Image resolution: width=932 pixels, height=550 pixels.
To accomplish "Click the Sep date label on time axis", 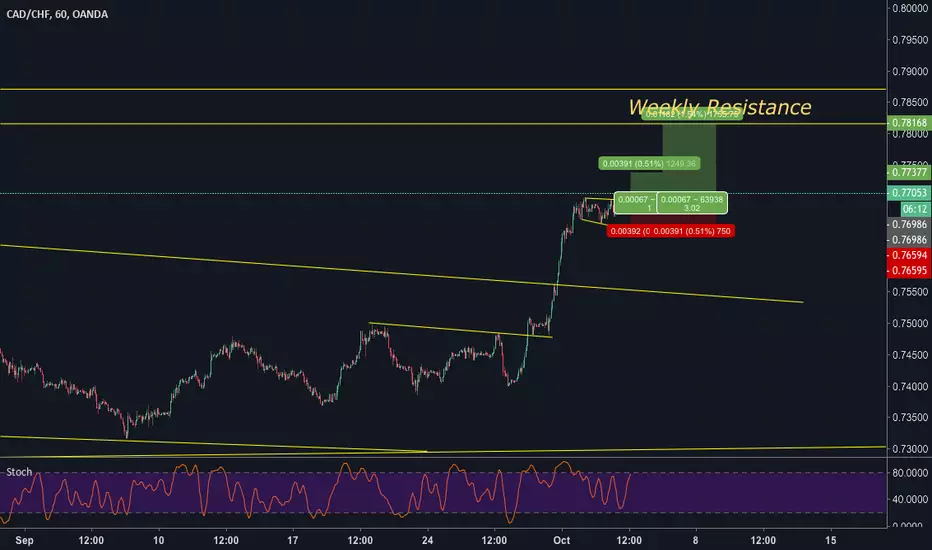I will (x=24, y=540).
